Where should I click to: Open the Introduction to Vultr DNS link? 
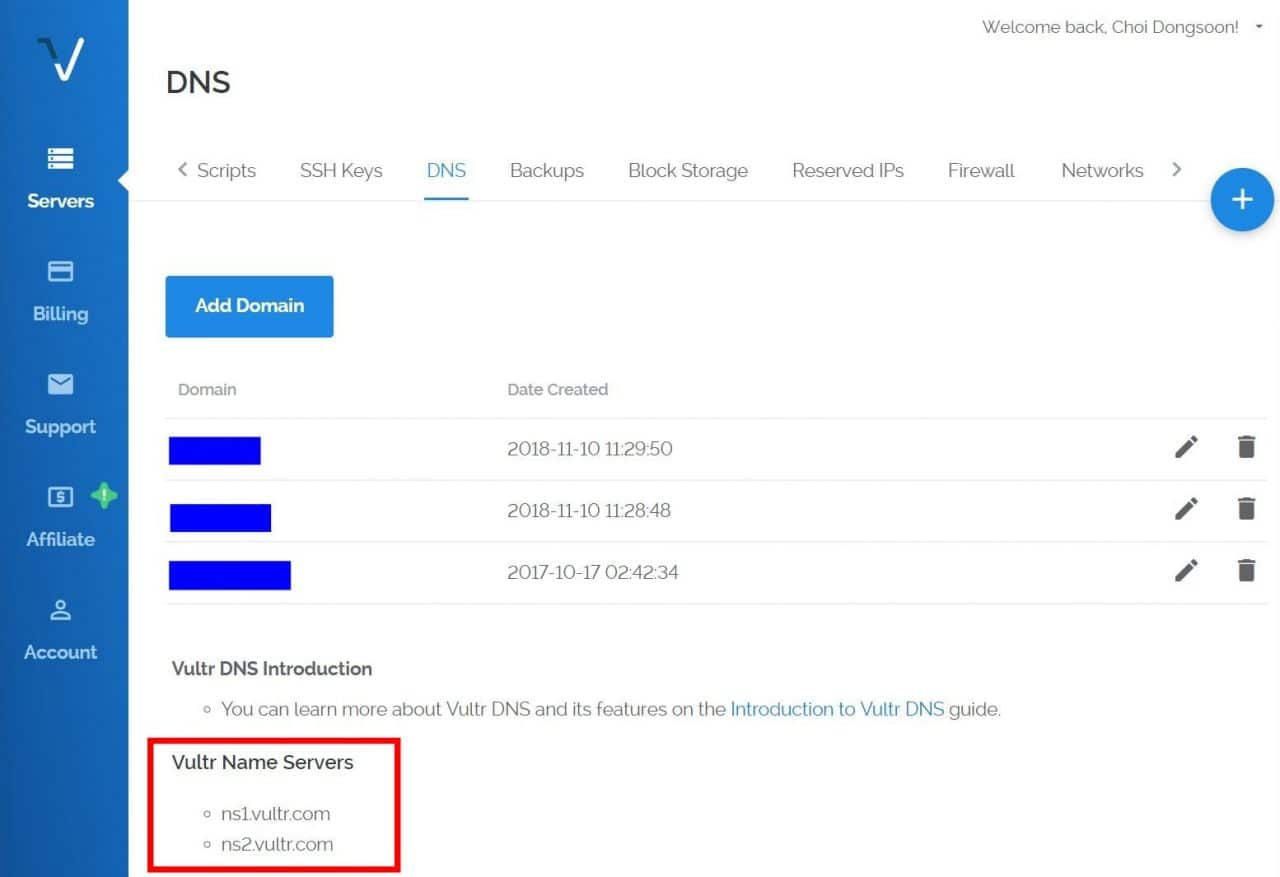coord(837,709)
